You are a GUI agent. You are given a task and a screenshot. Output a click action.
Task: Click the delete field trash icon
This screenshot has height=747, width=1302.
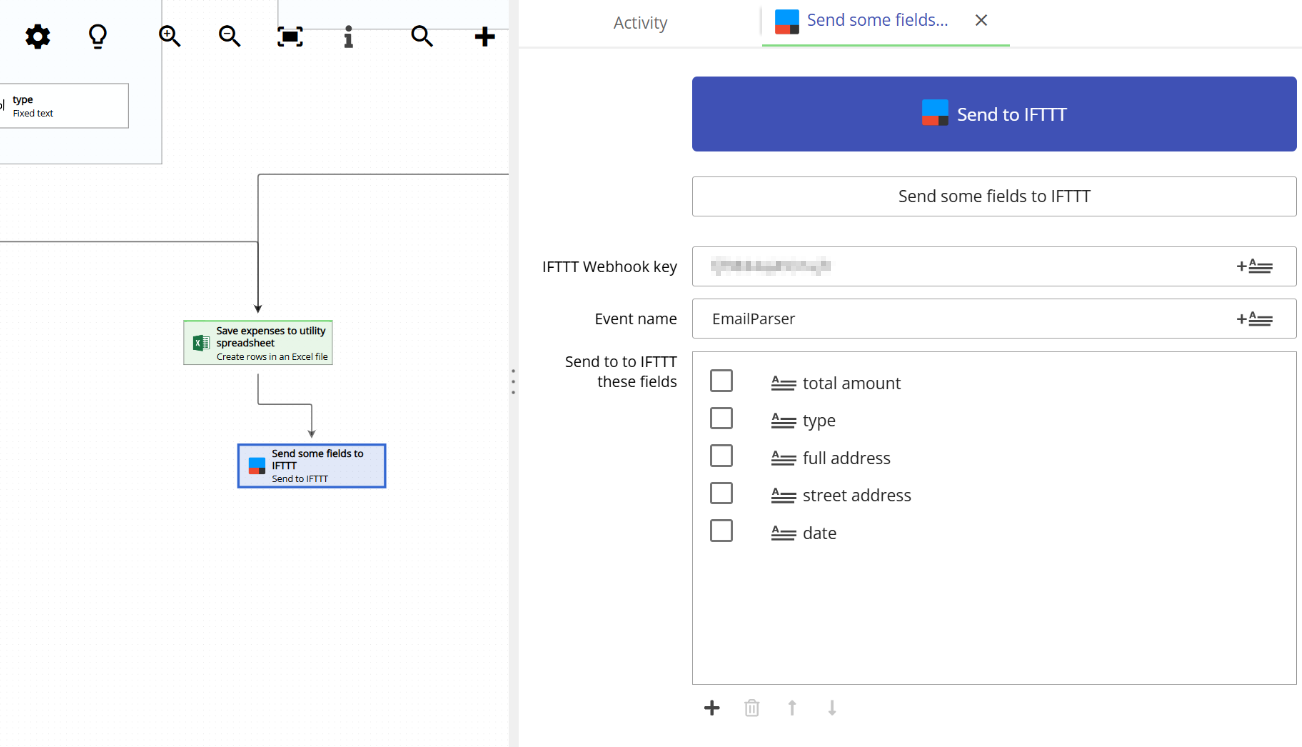tap(752, 707)
